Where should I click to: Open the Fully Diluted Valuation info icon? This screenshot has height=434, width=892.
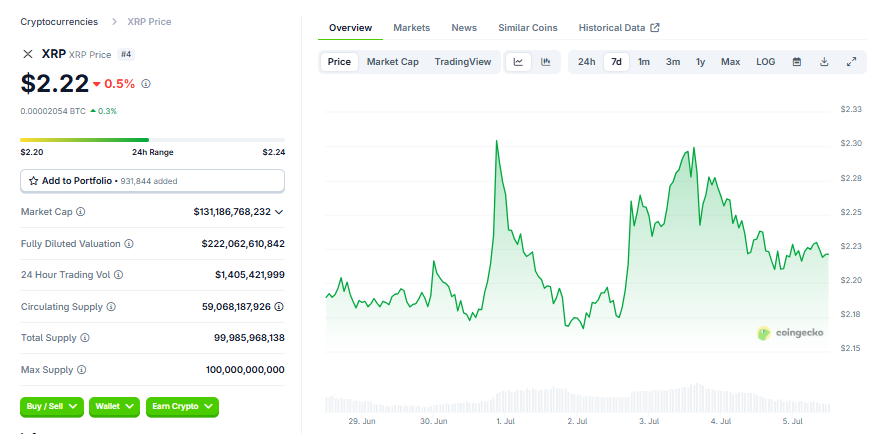[x=129, y=243]
